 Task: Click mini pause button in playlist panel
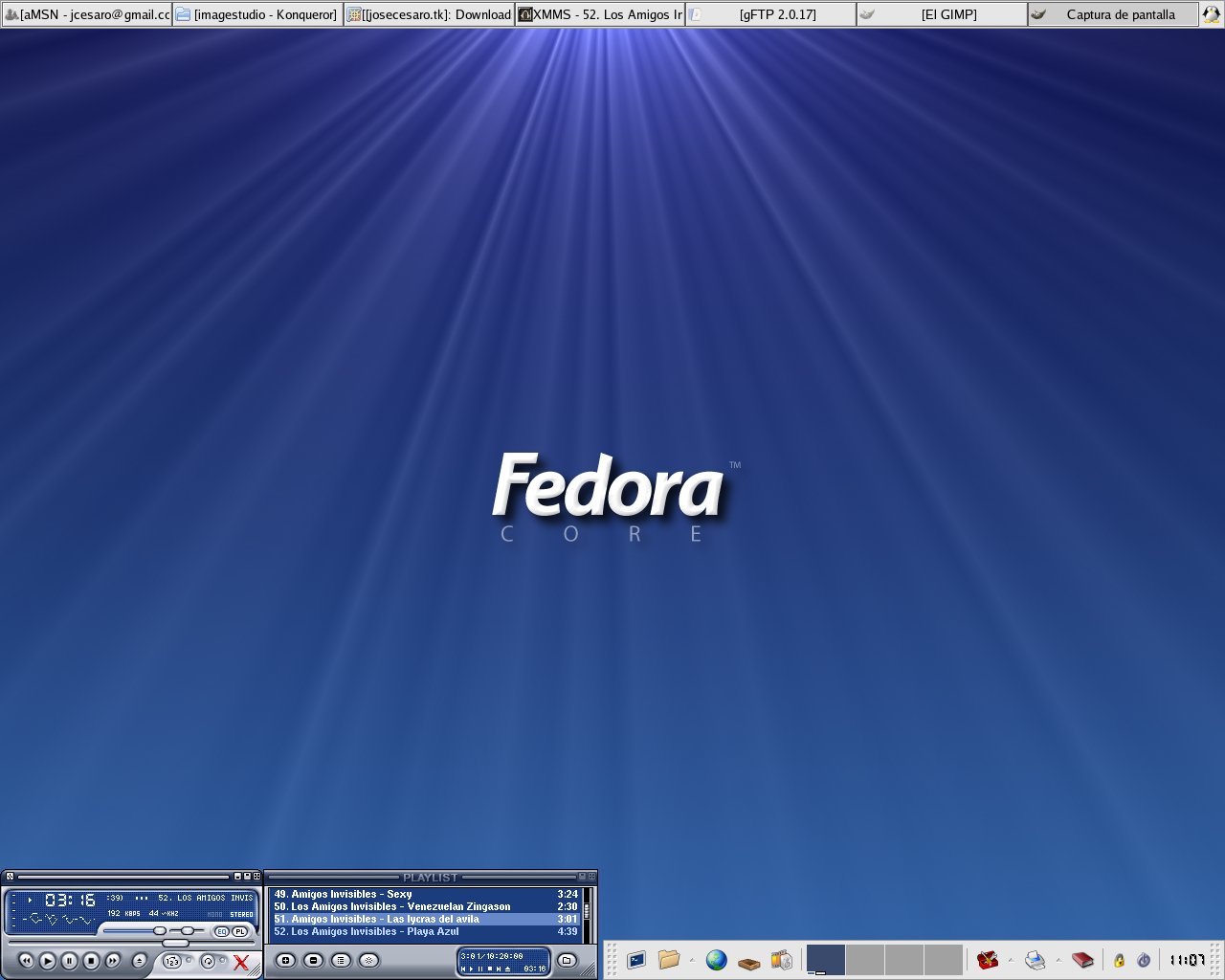(480, 969)
